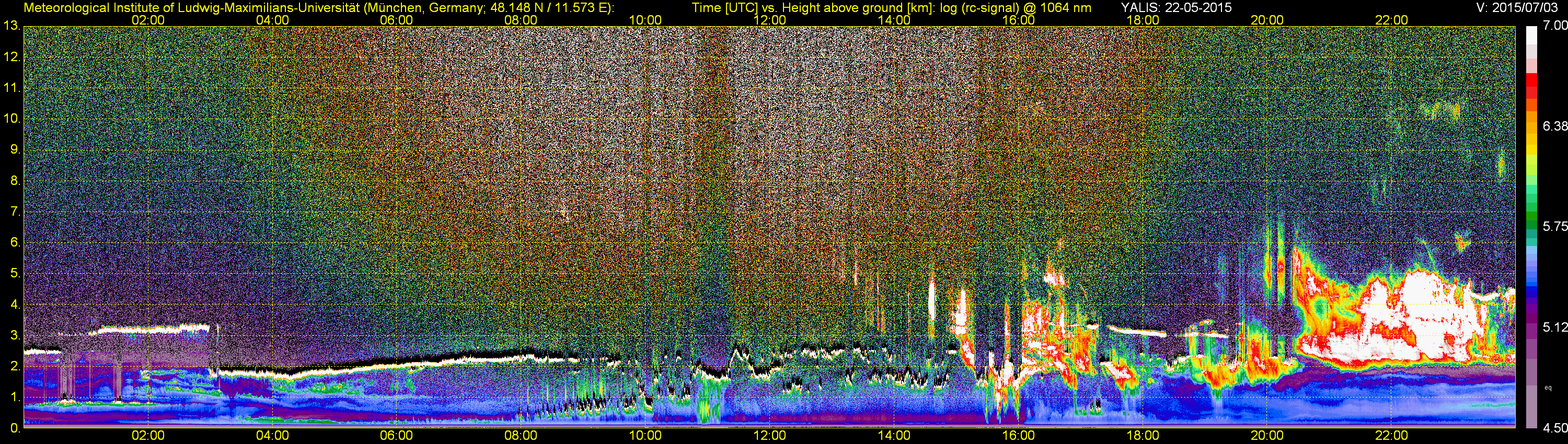Click the 20:00 label on the top time axis
The height and width of the screenshot is (444, 1568).
coord(1267,20)
